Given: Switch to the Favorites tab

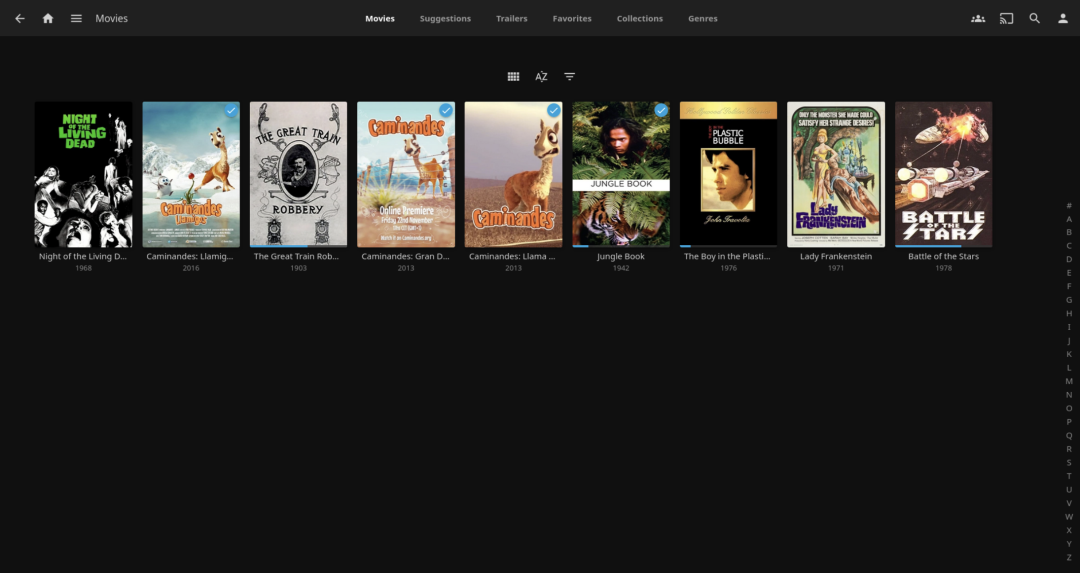Looking at the screenshot, I should (x=572, y=19).
